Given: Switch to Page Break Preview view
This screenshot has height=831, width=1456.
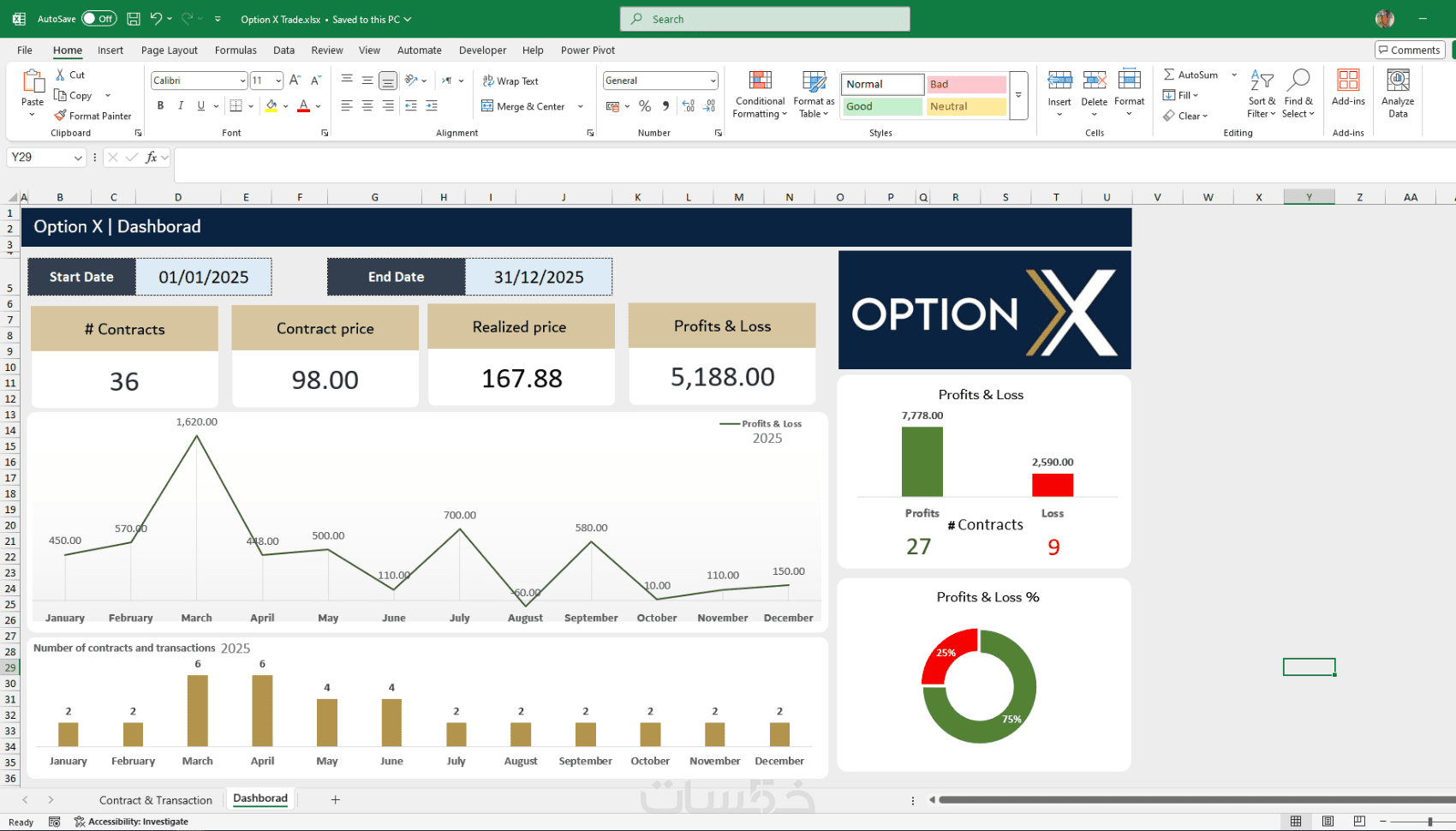Looking at the screenshot, I should (x=1359, y=822).
